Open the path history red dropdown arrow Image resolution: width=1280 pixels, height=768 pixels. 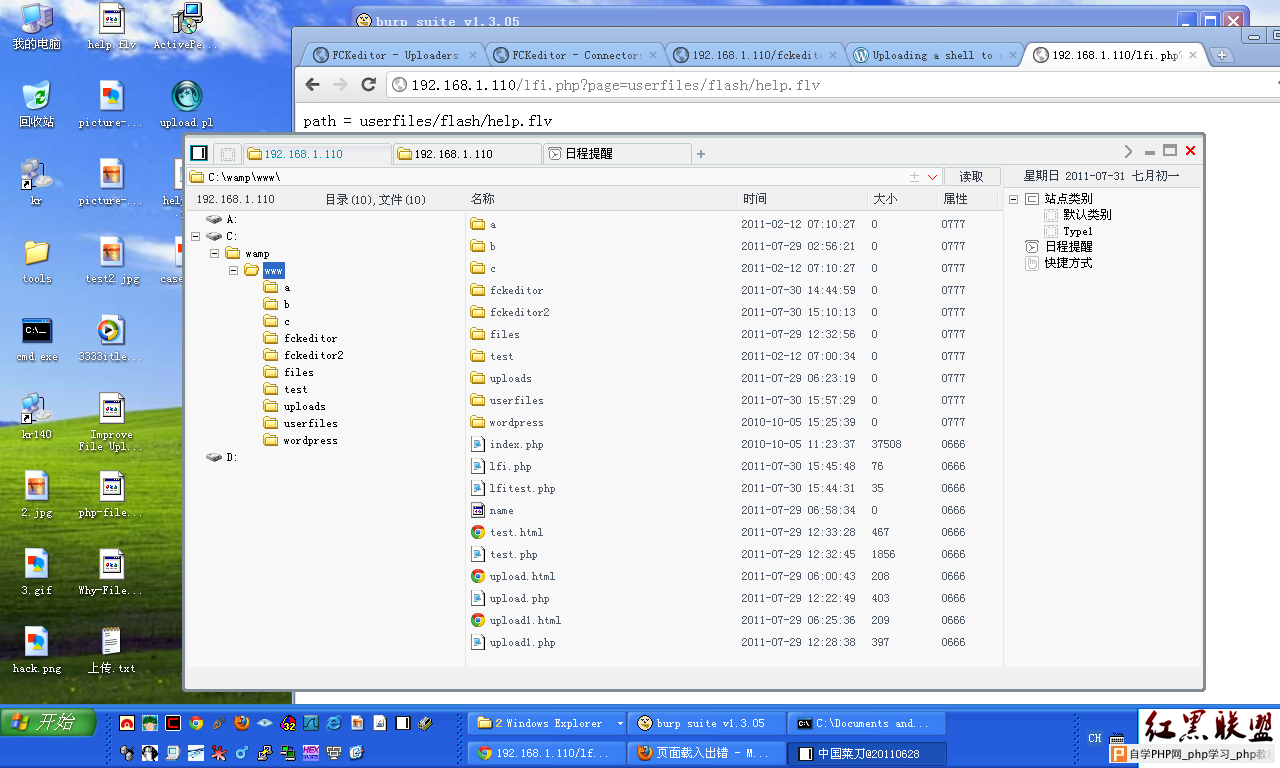[931, 177]
